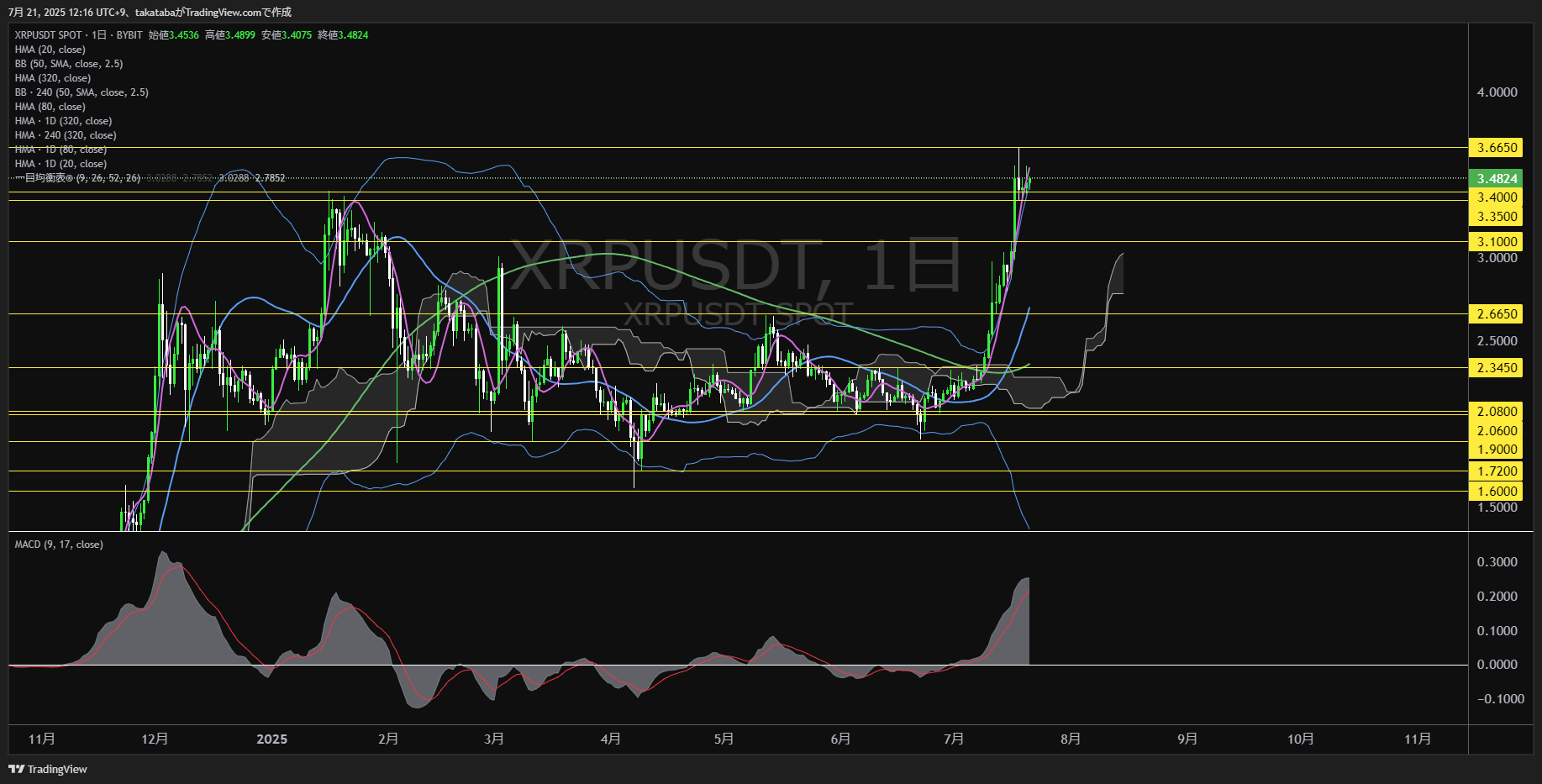Select the XRPUSDT SPOT symbol title
The width and height of the screenshot is (1542, 784).
point(49,35)
